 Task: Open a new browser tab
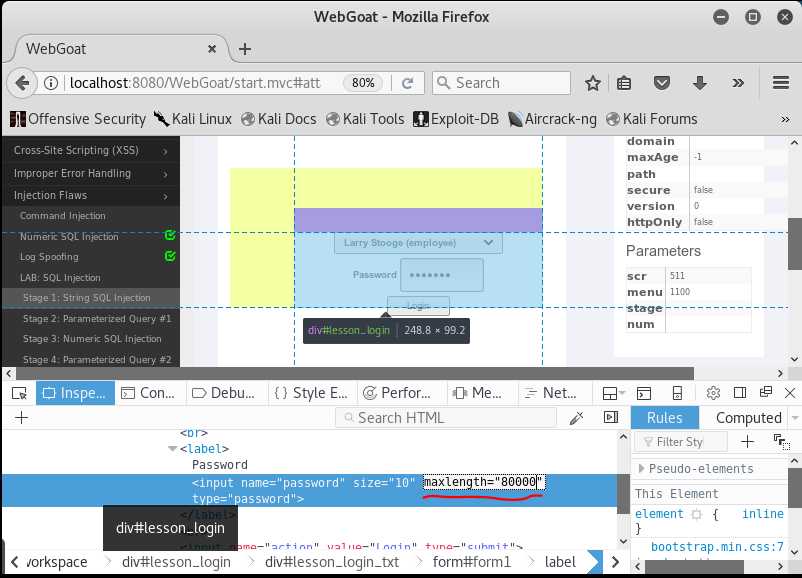point(245,49)
